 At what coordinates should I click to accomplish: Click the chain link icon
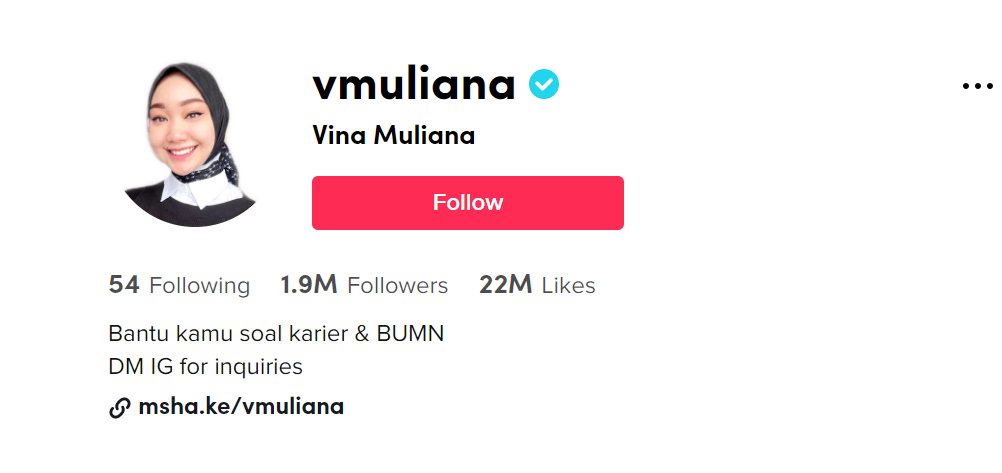[x=119, y=408]
